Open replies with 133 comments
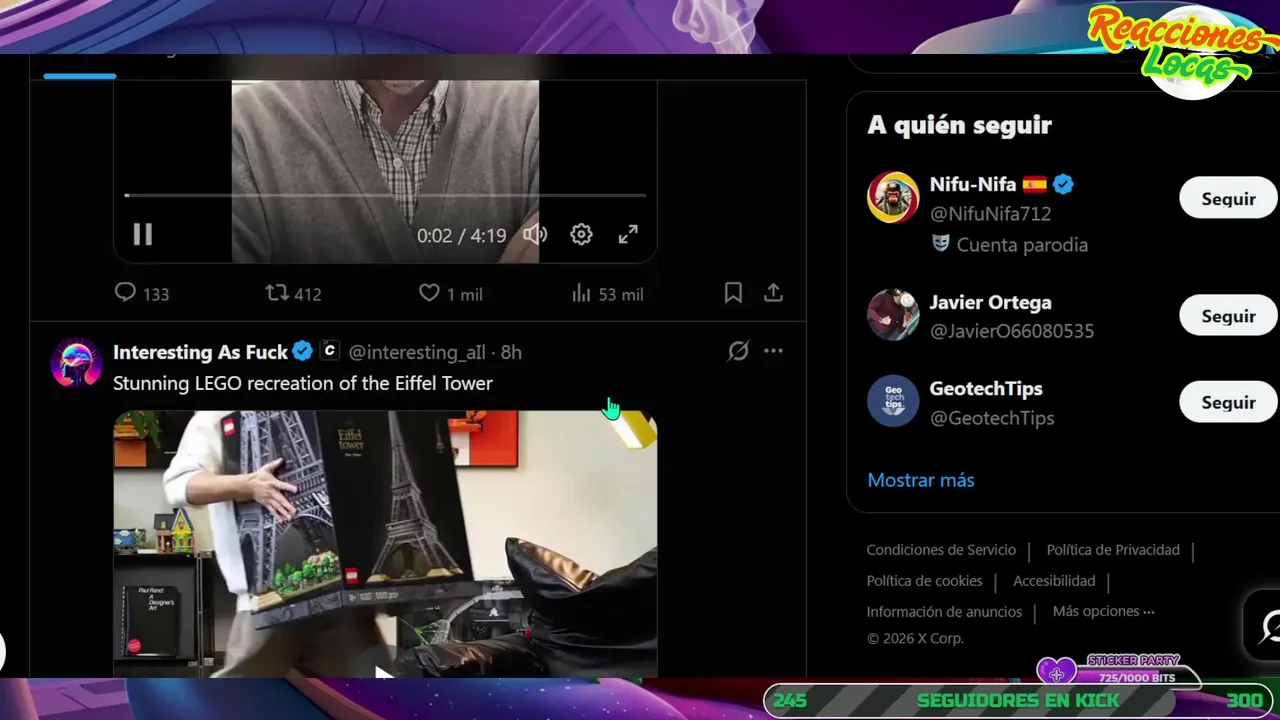The image size is (1280, 720). pos(141,293)
